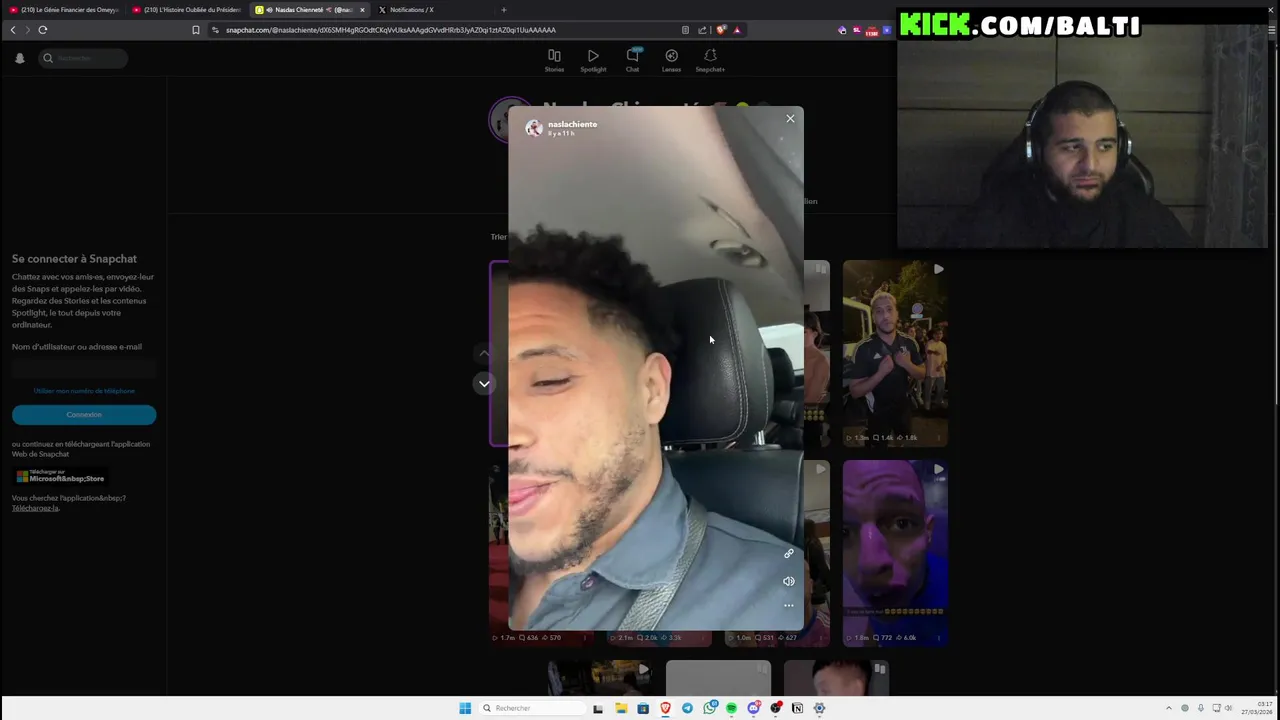Open a new browser tab
Image resolution: width=1280 pixels, height=720 pixels.
click(x=503, y=10)
